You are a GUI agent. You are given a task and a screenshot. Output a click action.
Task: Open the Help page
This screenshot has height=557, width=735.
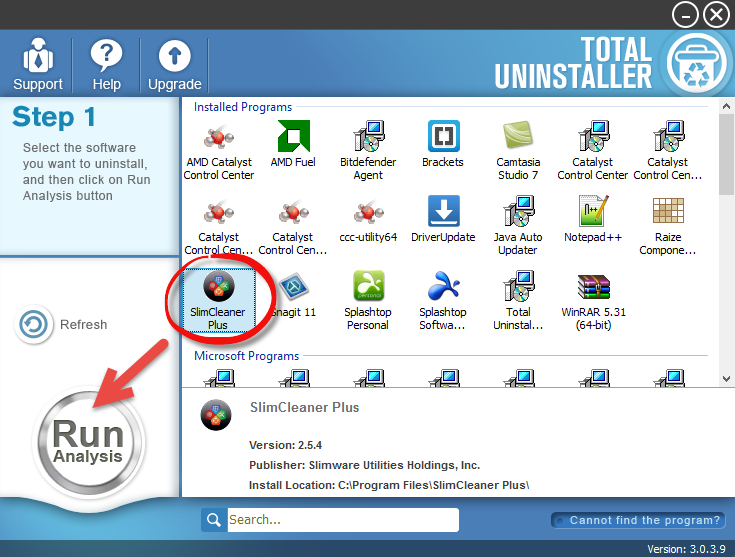click(106, 64)
